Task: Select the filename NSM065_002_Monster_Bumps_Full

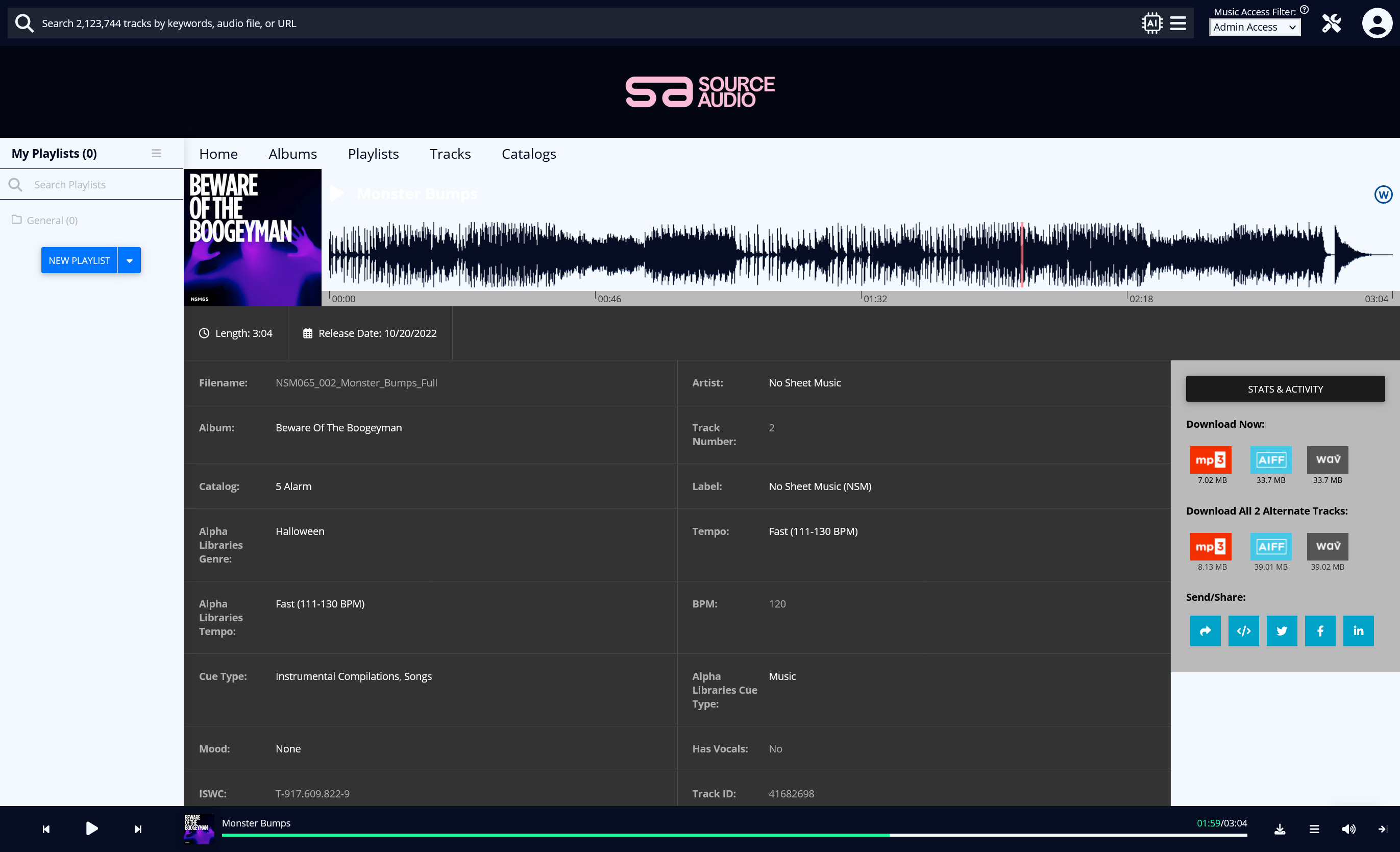Action: pyautogui.click(x=356, y=382)
